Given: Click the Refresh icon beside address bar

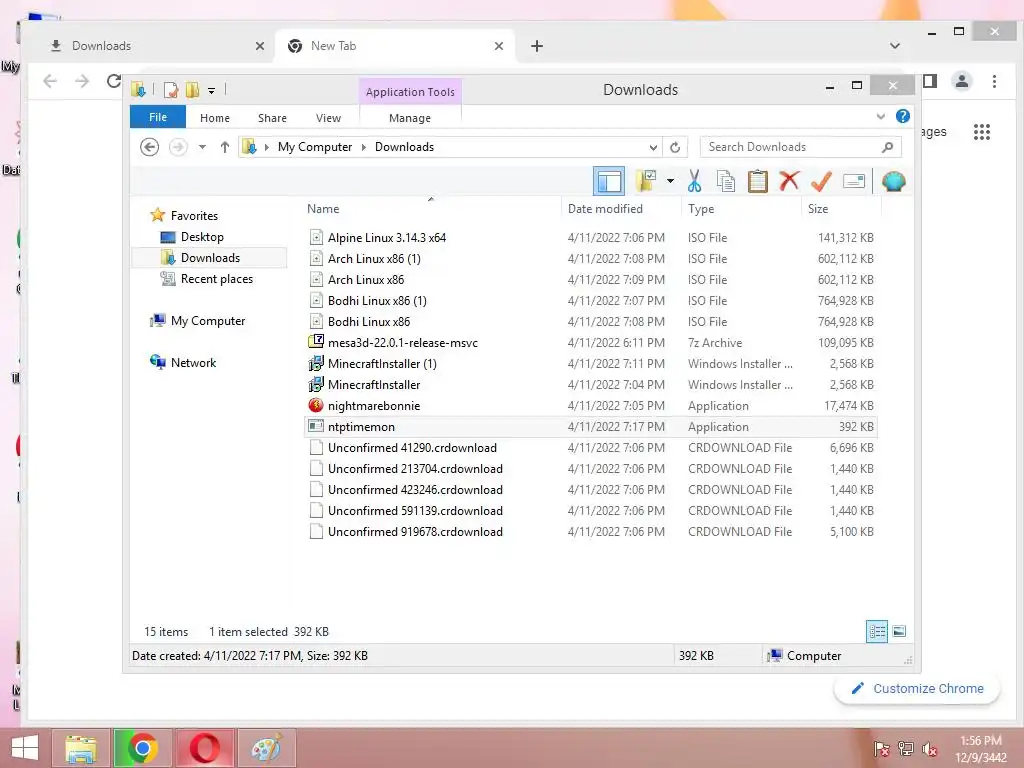Looking at the screenshot, I should click(x=675, y=148).
